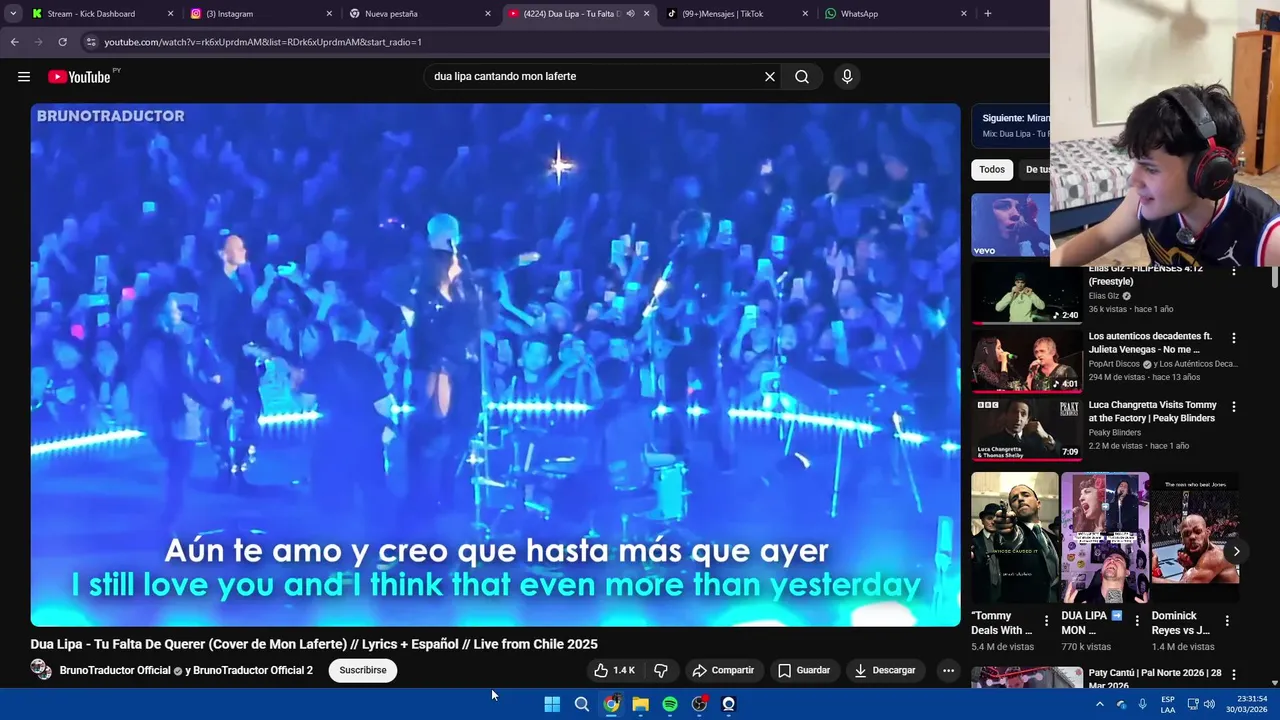Click Paty Cantú Pal Norte 2026 title
This screenshot has width=1280, height=720.
click(1155, 679)
